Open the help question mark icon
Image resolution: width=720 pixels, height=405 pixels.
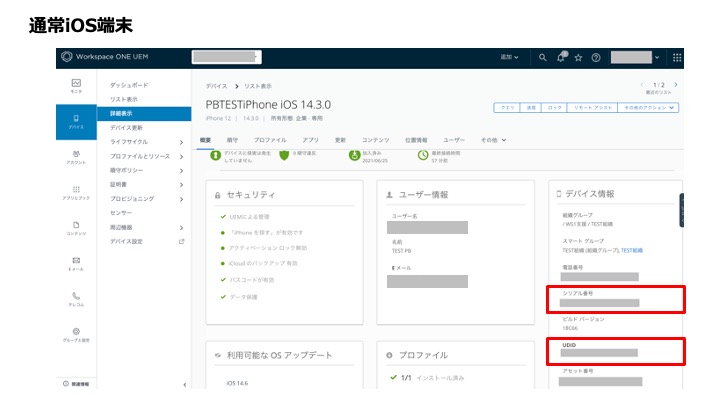point(596,57)
